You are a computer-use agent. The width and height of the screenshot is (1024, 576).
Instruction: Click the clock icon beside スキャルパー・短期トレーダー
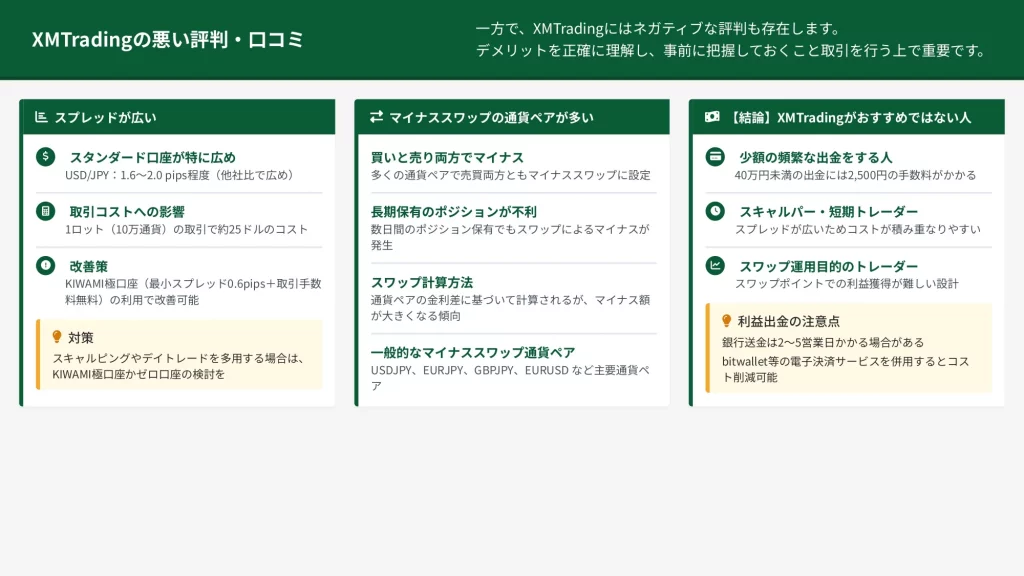pyautogui.click(x=715, y=211)
